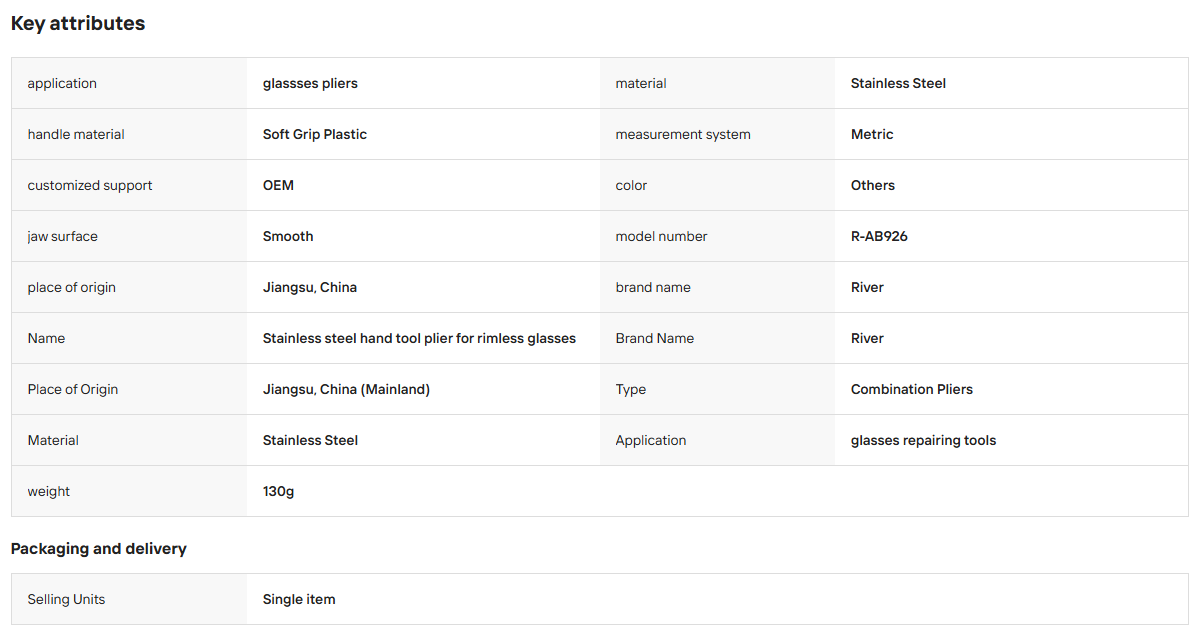Click the 'Key attributes' heading

pyautogui.click(x=78, y=24)
